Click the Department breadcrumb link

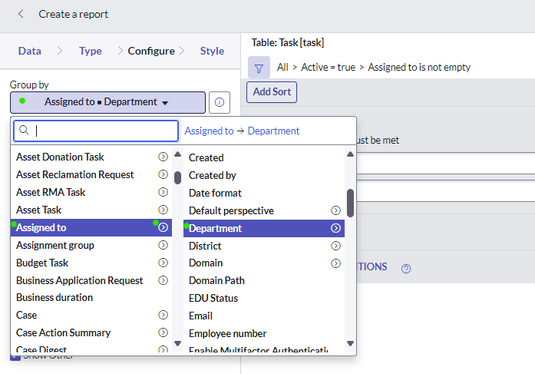(x=273, y=131)
